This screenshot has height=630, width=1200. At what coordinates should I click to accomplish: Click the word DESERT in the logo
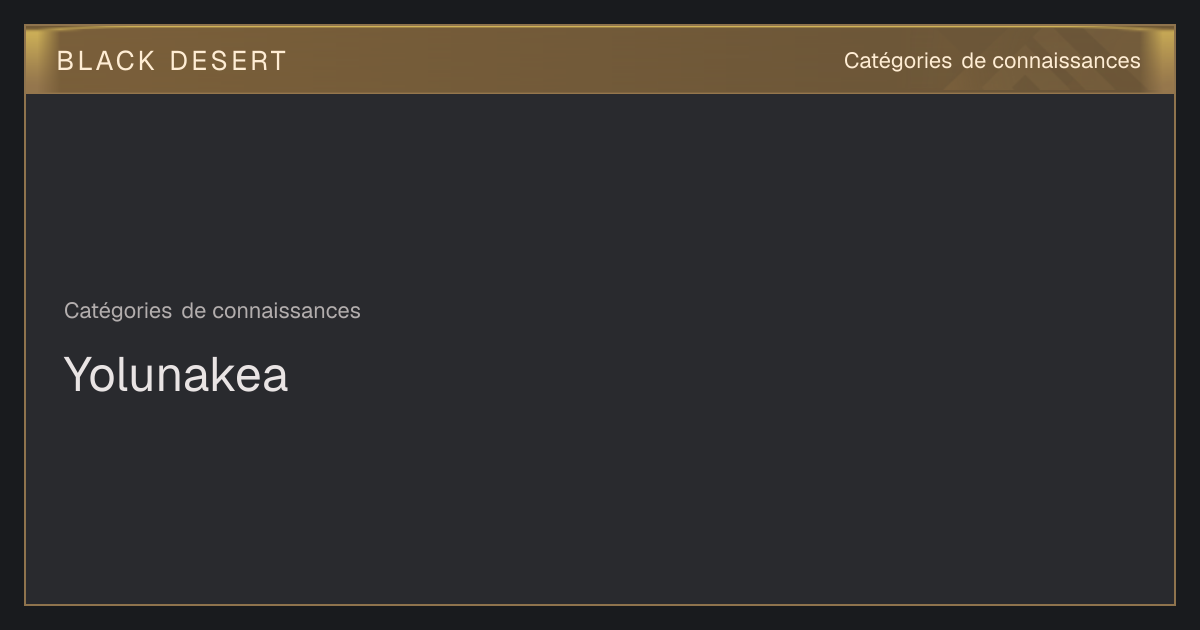228,61
